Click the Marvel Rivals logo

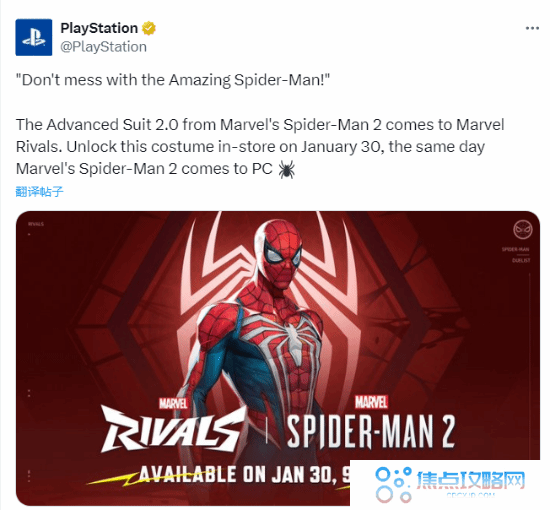point(174,424)
